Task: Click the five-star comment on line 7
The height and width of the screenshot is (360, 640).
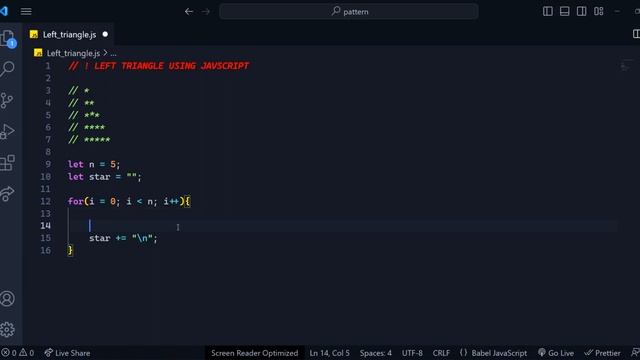Action: pyautogui.click(x=89, y=140)
